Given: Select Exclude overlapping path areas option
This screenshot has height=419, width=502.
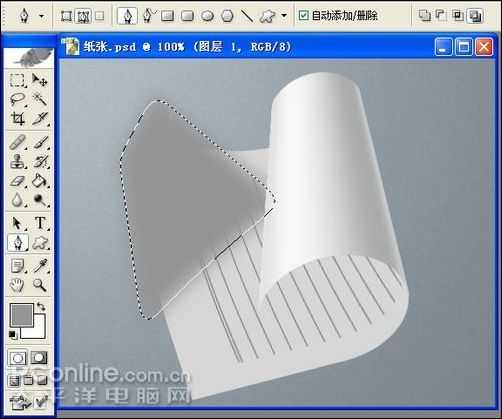Looking at the screenshot, I should (475, 15).
